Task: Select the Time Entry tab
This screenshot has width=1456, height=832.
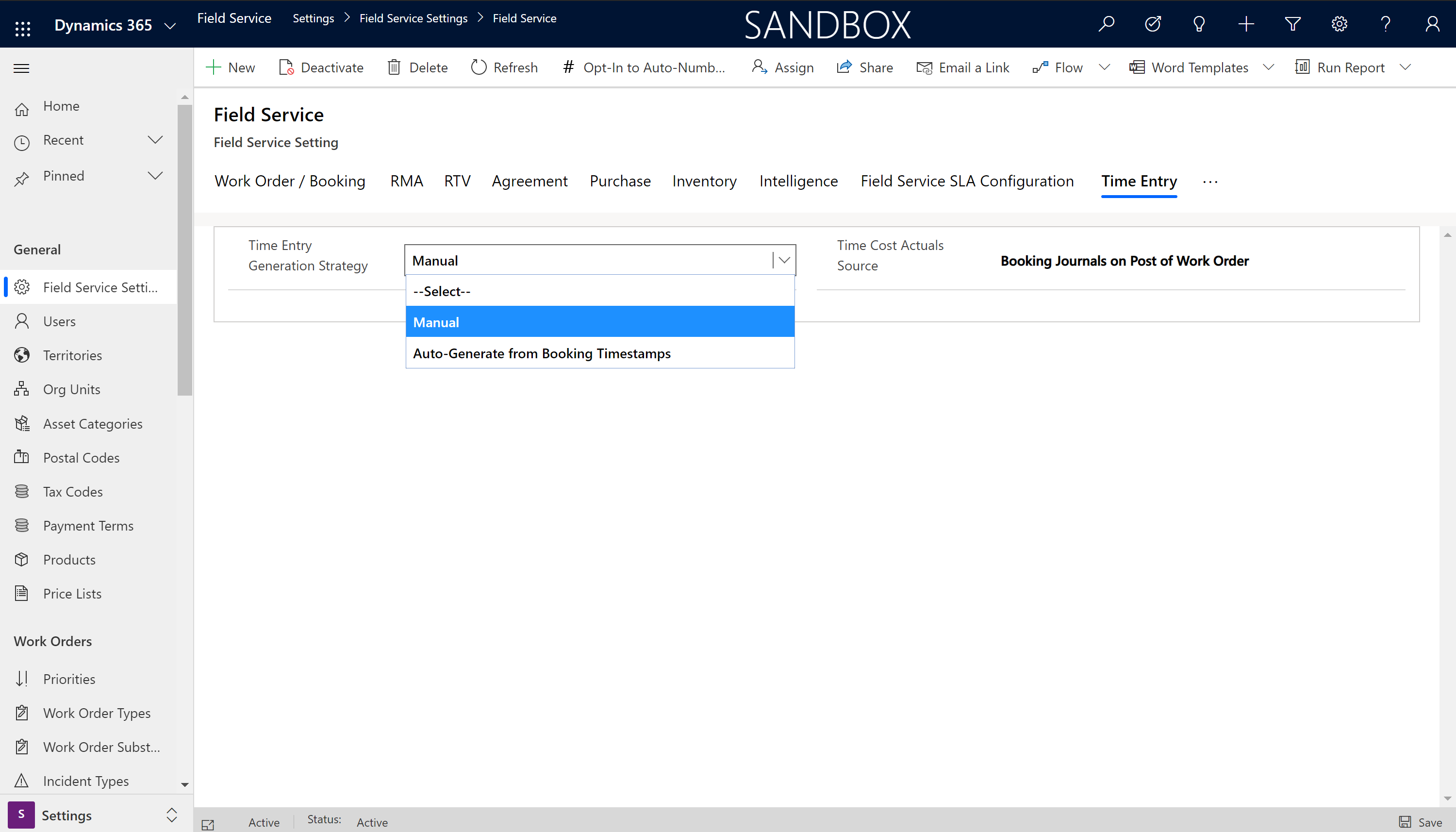Action: (1139, 181)
